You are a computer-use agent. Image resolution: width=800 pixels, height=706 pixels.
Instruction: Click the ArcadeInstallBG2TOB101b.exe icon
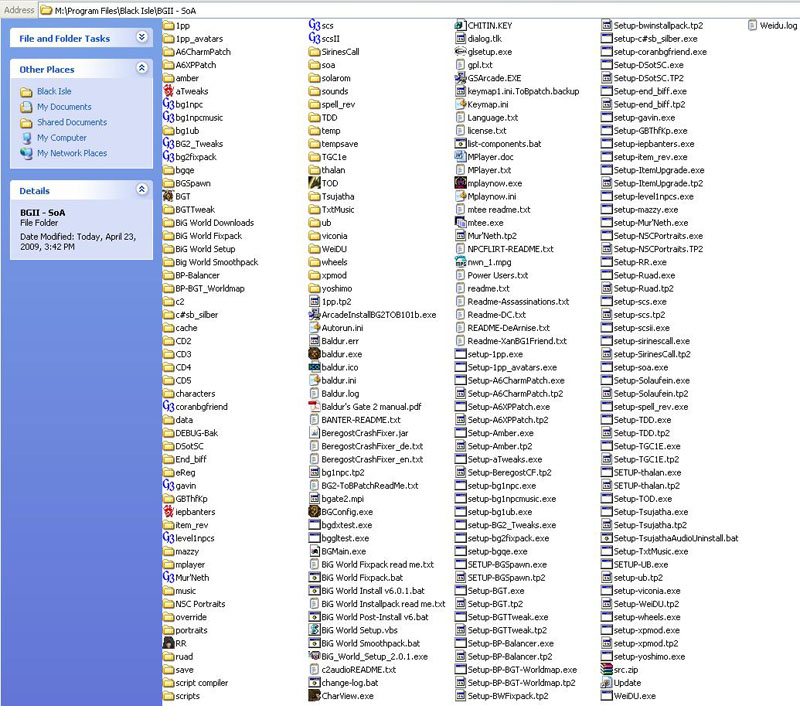pos(314,315)
